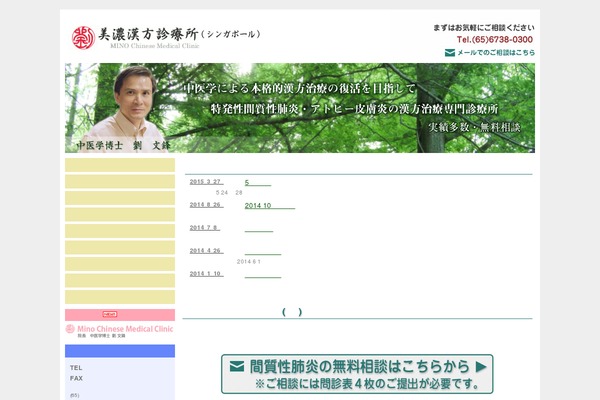
Task: Open the 2014.4.26 news date link
Action: 206,251
